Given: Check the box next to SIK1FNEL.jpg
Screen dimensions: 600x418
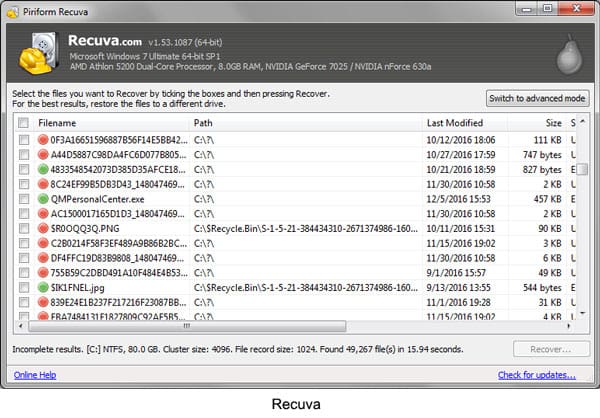Looking at the screenshot, I should pyautogui.click(x=23, y=287).
